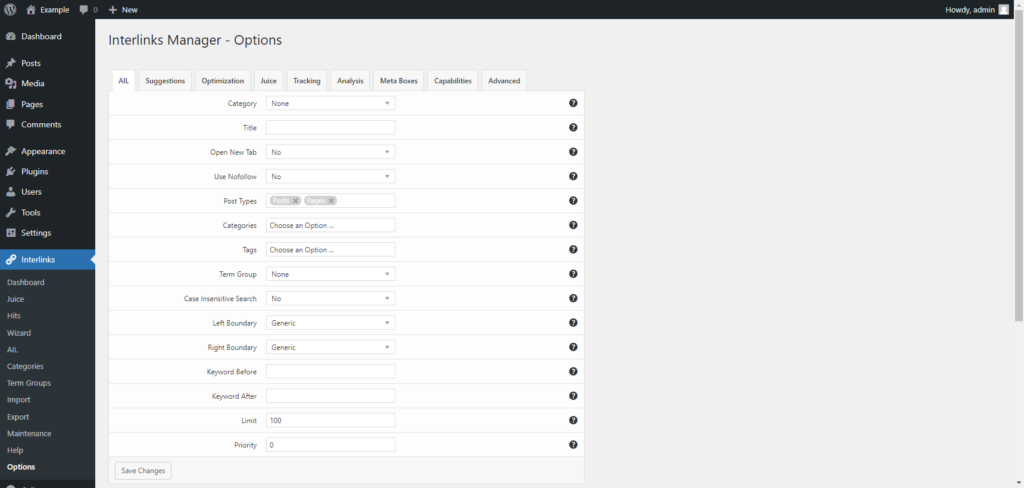
Task: Open the Category dropdown
Action: 330,103
